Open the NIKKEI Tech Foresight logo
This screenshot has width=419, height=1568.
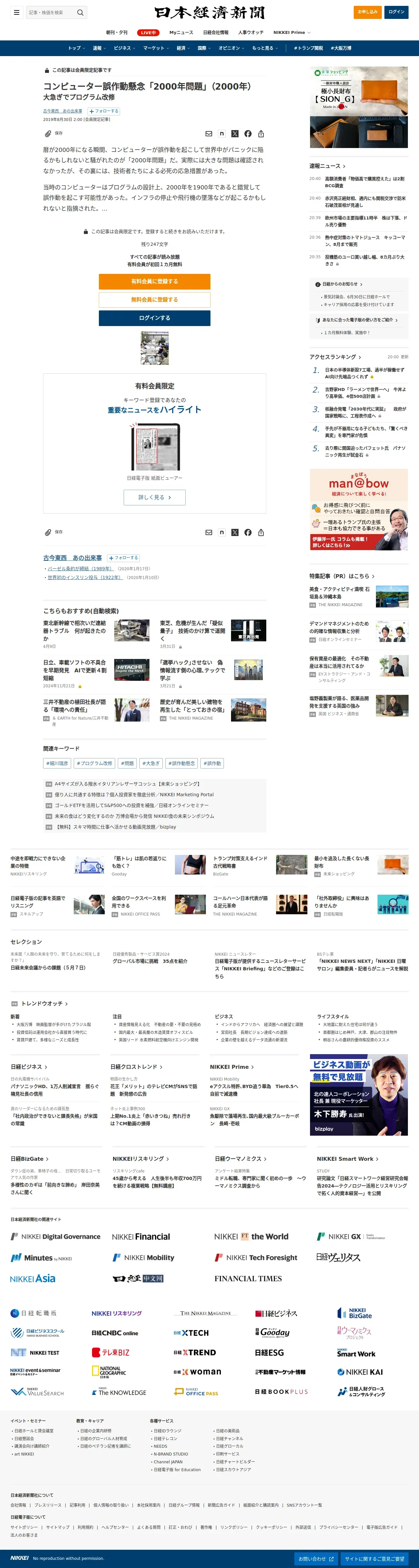[256, 1258]
